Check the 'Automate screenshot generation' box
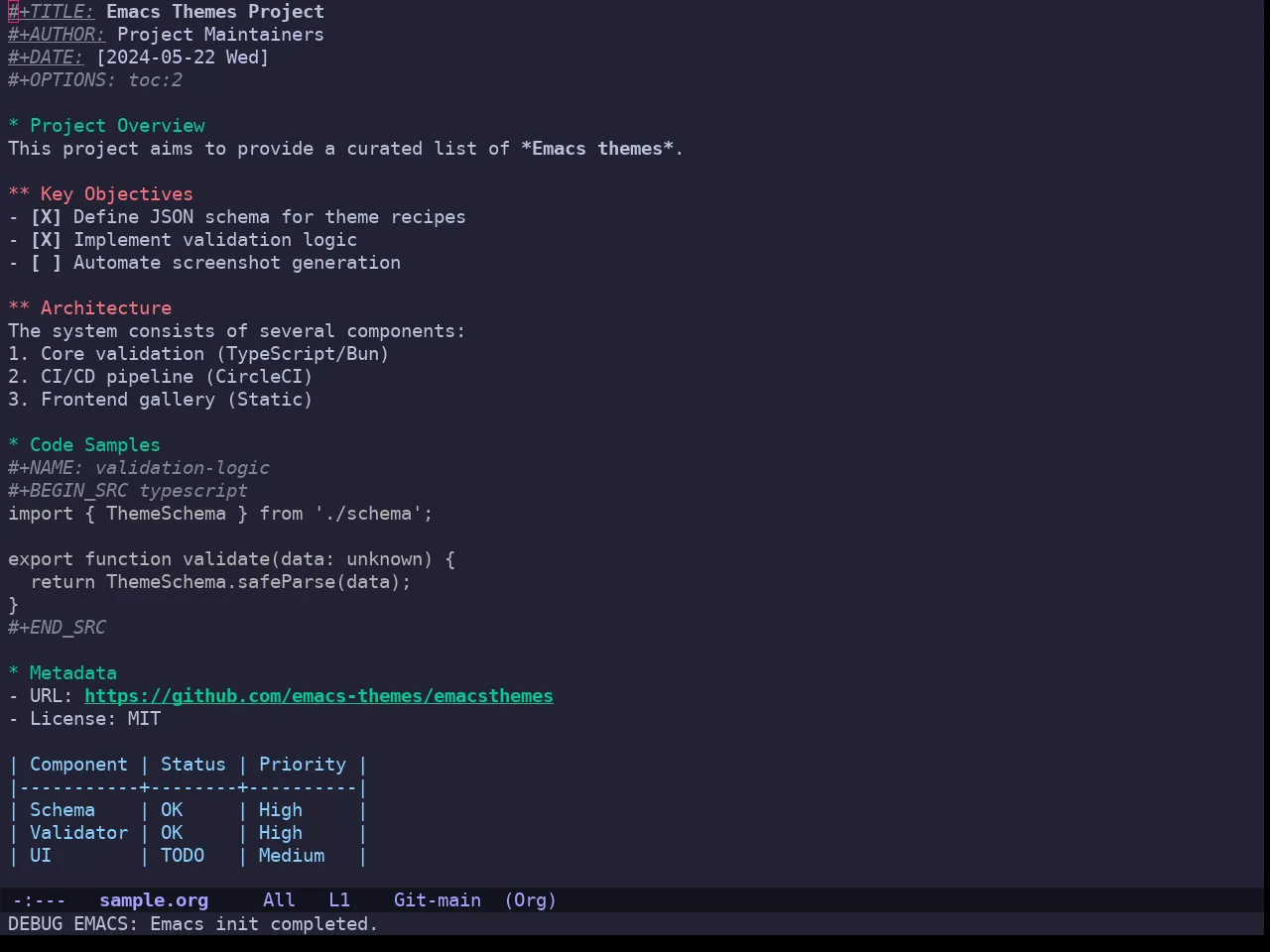Image resolution: width=1270 pixels, height=952 pixels. (46, 263)
